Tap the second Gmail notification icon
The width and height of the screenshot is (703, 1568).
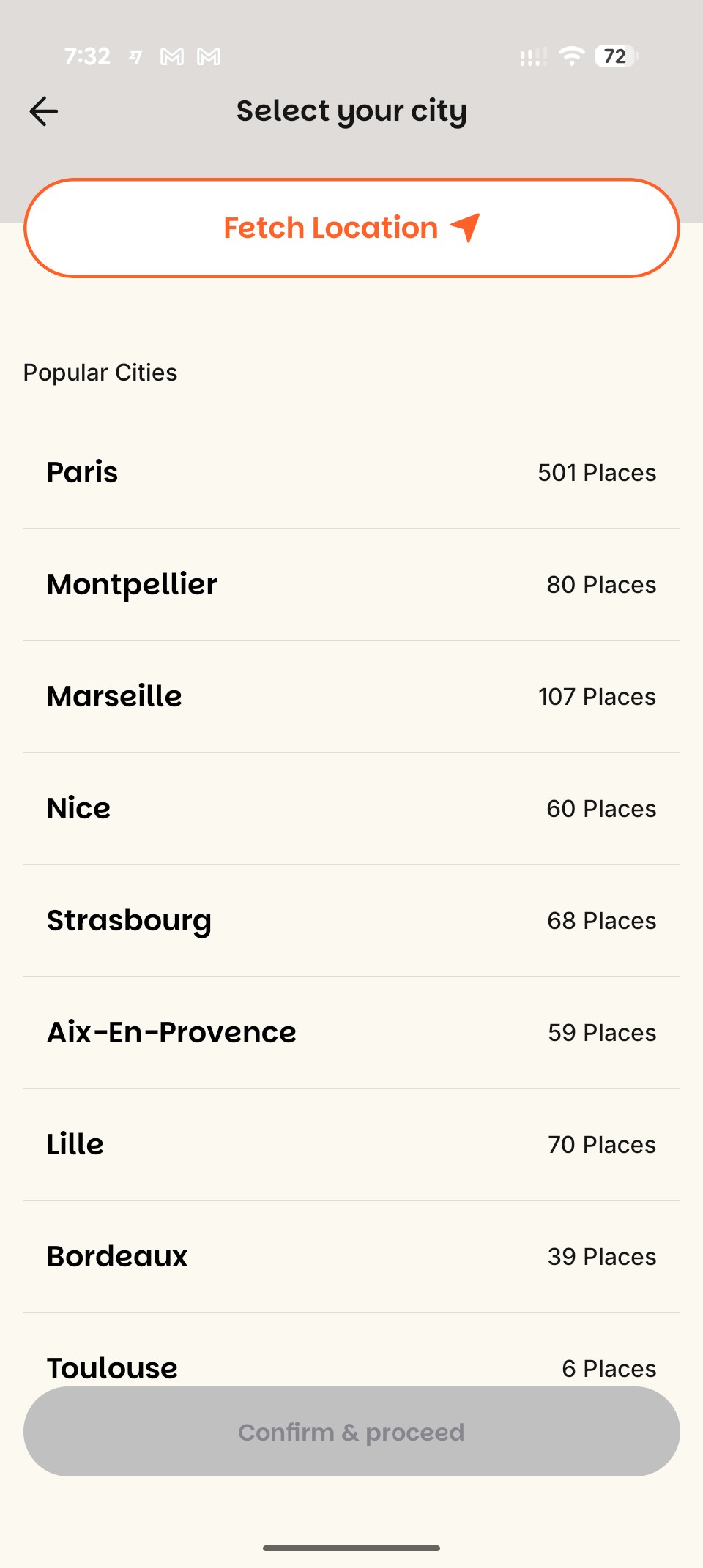(x=209, y=56)
